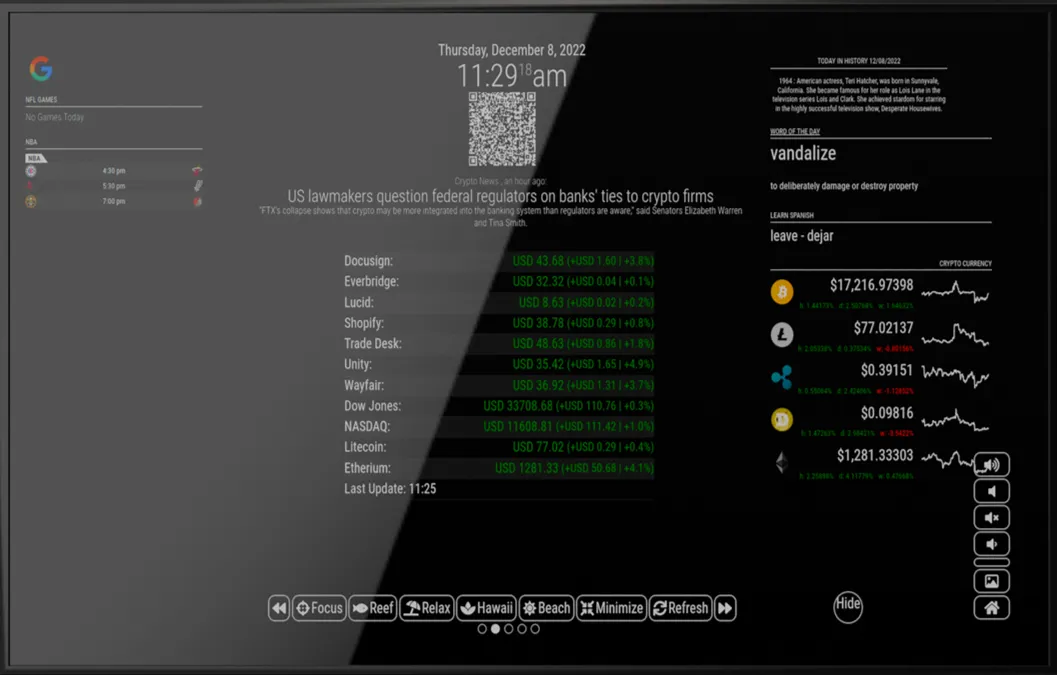Screen dimensions: 1057x675
Task: Select the first page indicator dot
Action: click(x=482, y=629)
